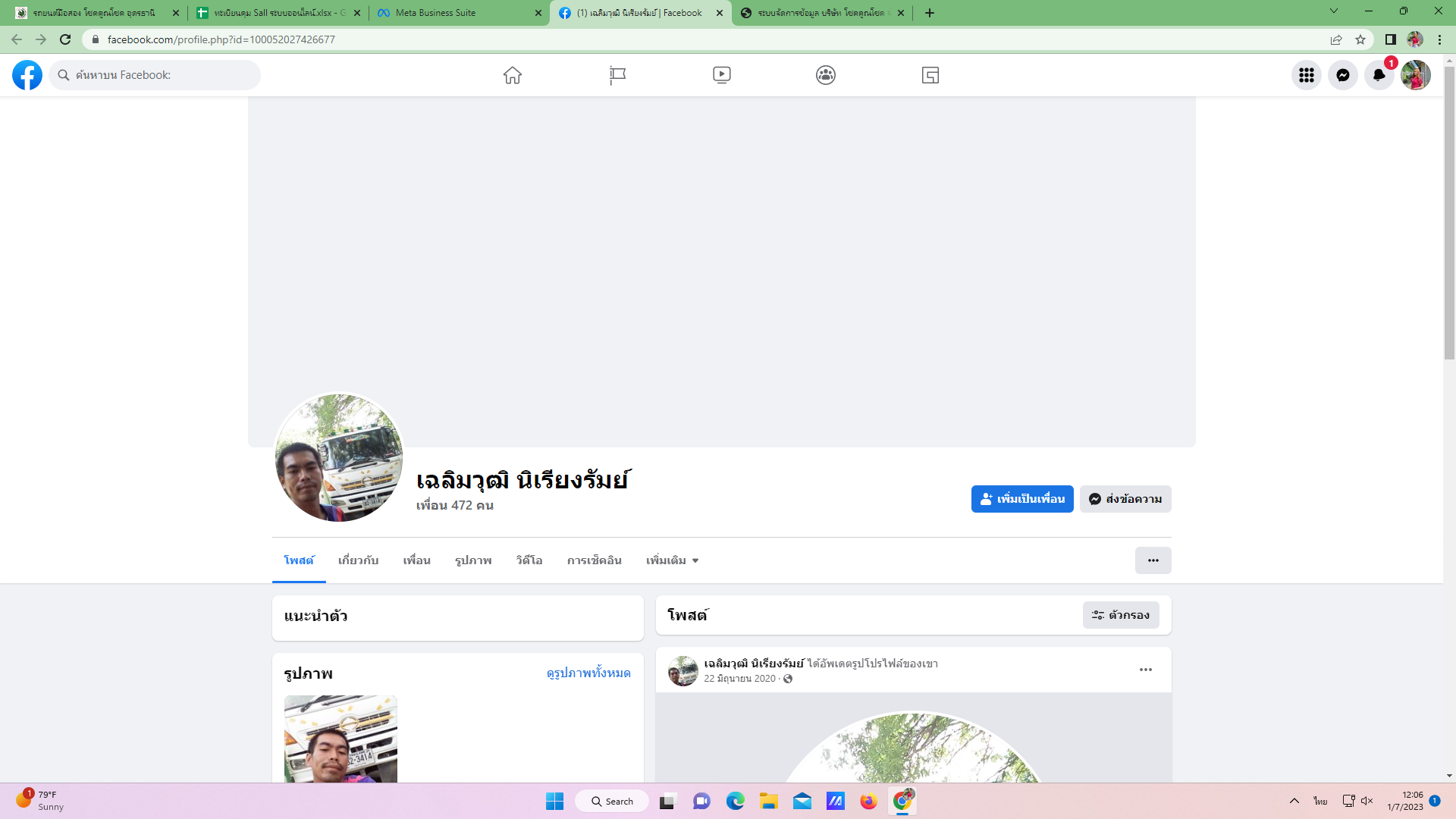This screenshot has height=819, width=1456.
Task: Open Facebook Home icon
Action: coord(513,75)
